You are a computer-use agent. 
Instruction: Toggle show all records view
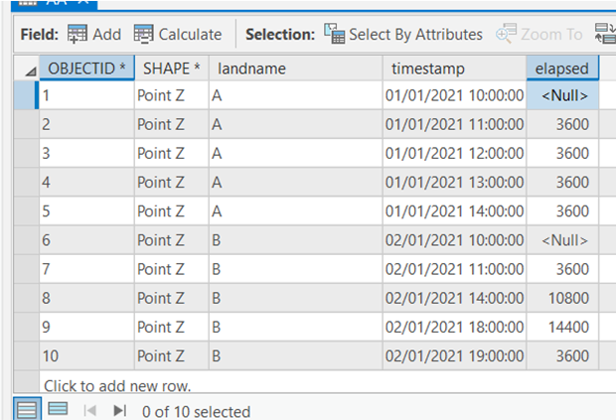point(27,409)
